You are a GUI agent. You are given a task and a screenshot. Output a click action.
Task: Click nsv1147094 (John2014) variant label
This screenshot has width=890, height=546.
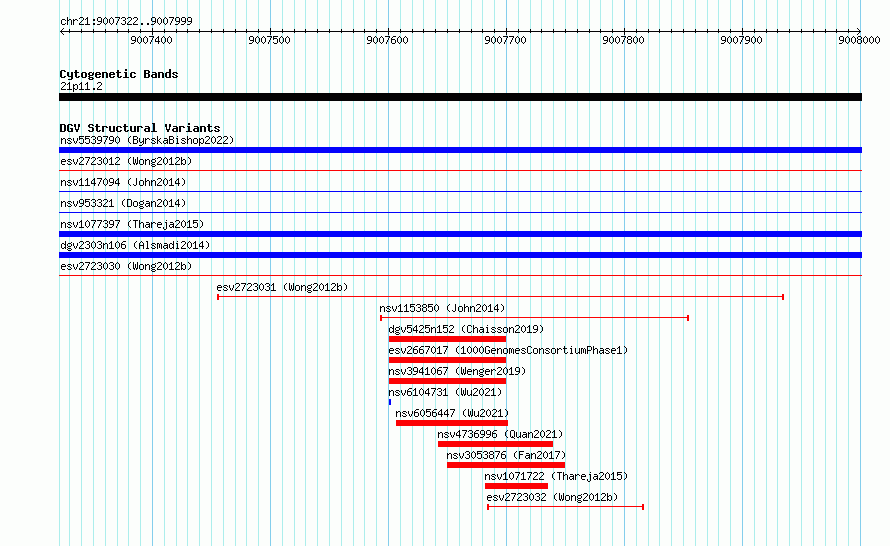pyautogui.click(x=123, y=182)
